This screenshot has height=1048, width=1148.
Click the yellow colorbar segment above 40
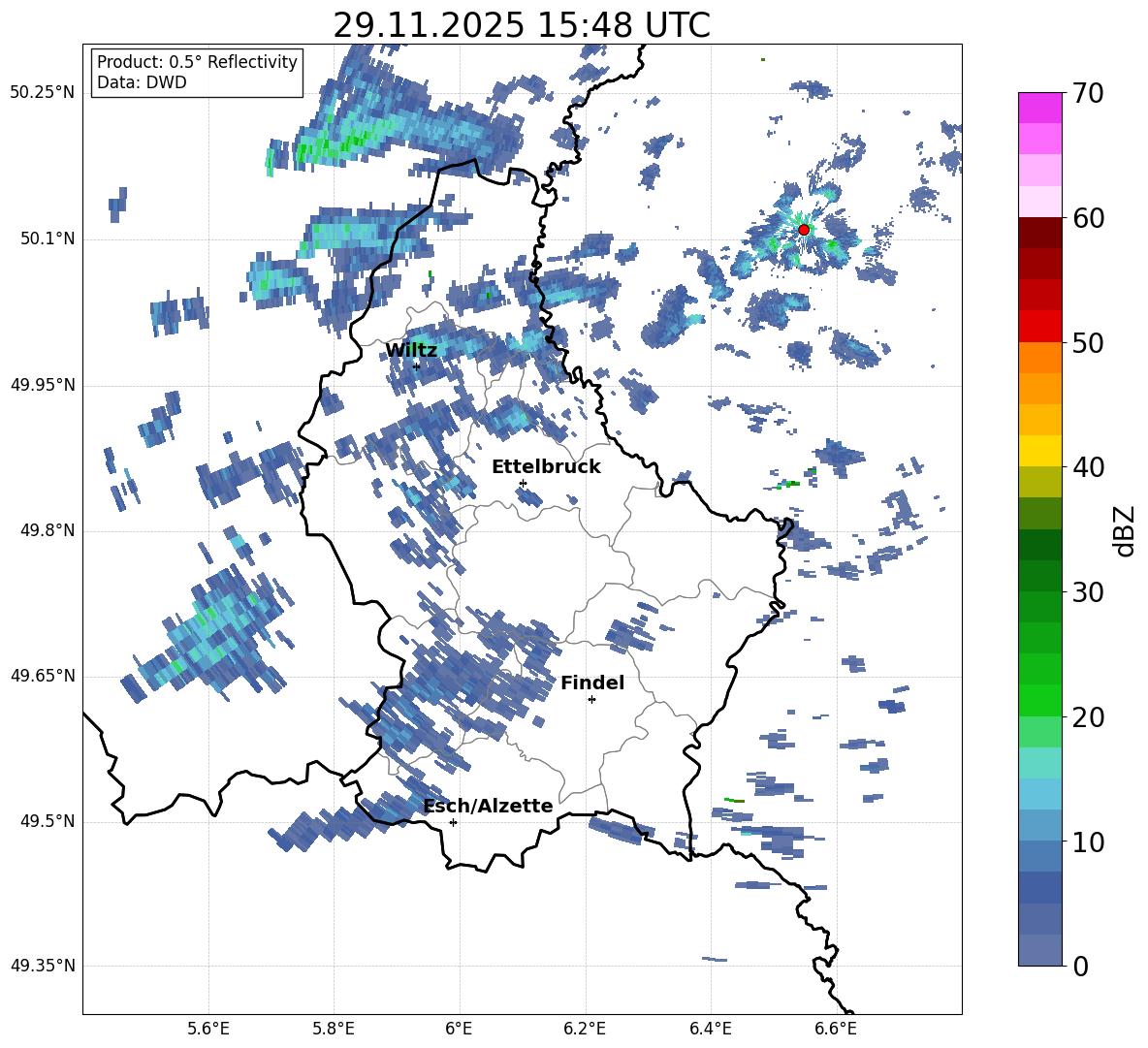1040,452
